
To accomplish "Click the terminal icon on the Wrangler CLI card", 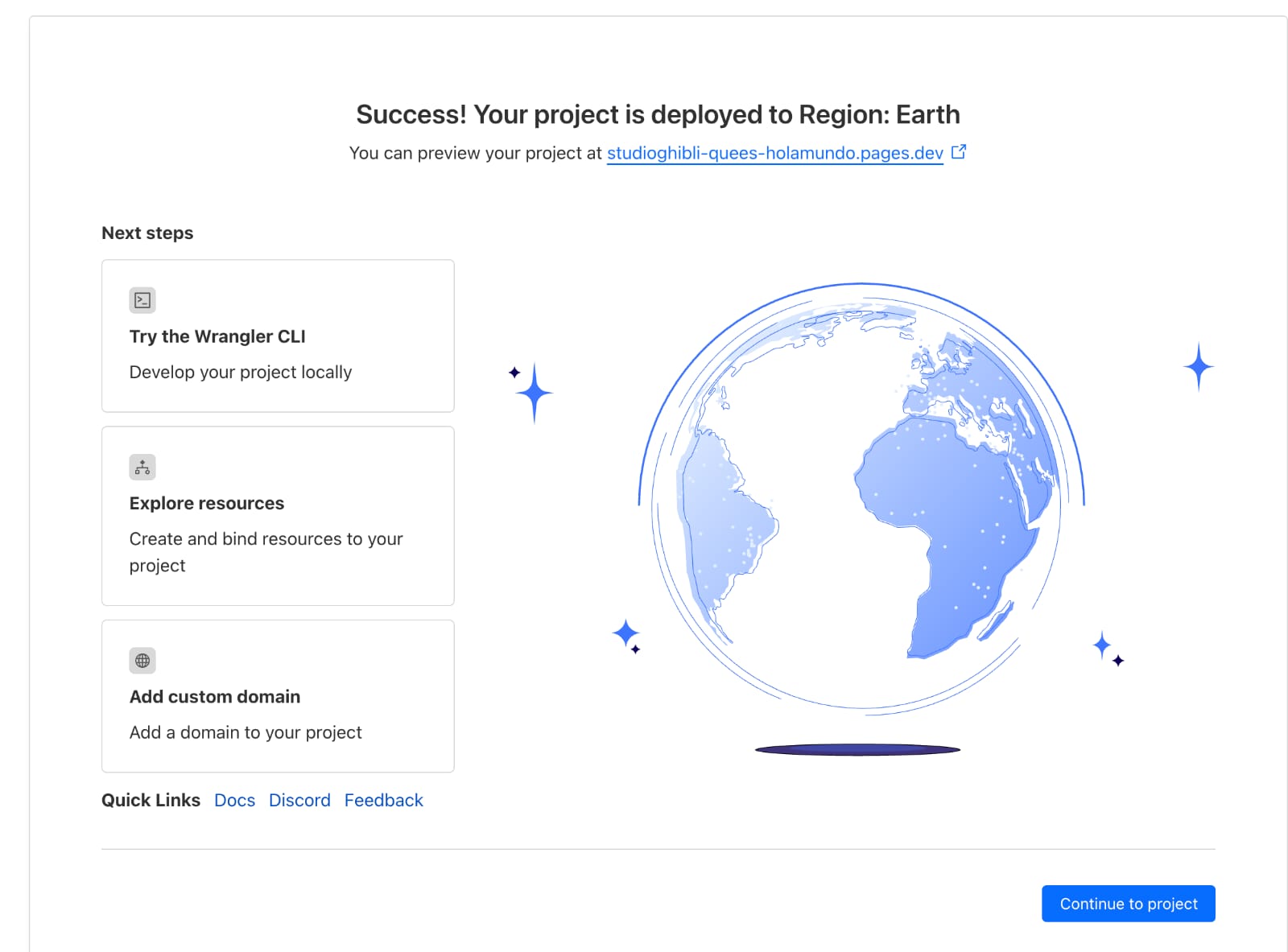I will 142,299.
